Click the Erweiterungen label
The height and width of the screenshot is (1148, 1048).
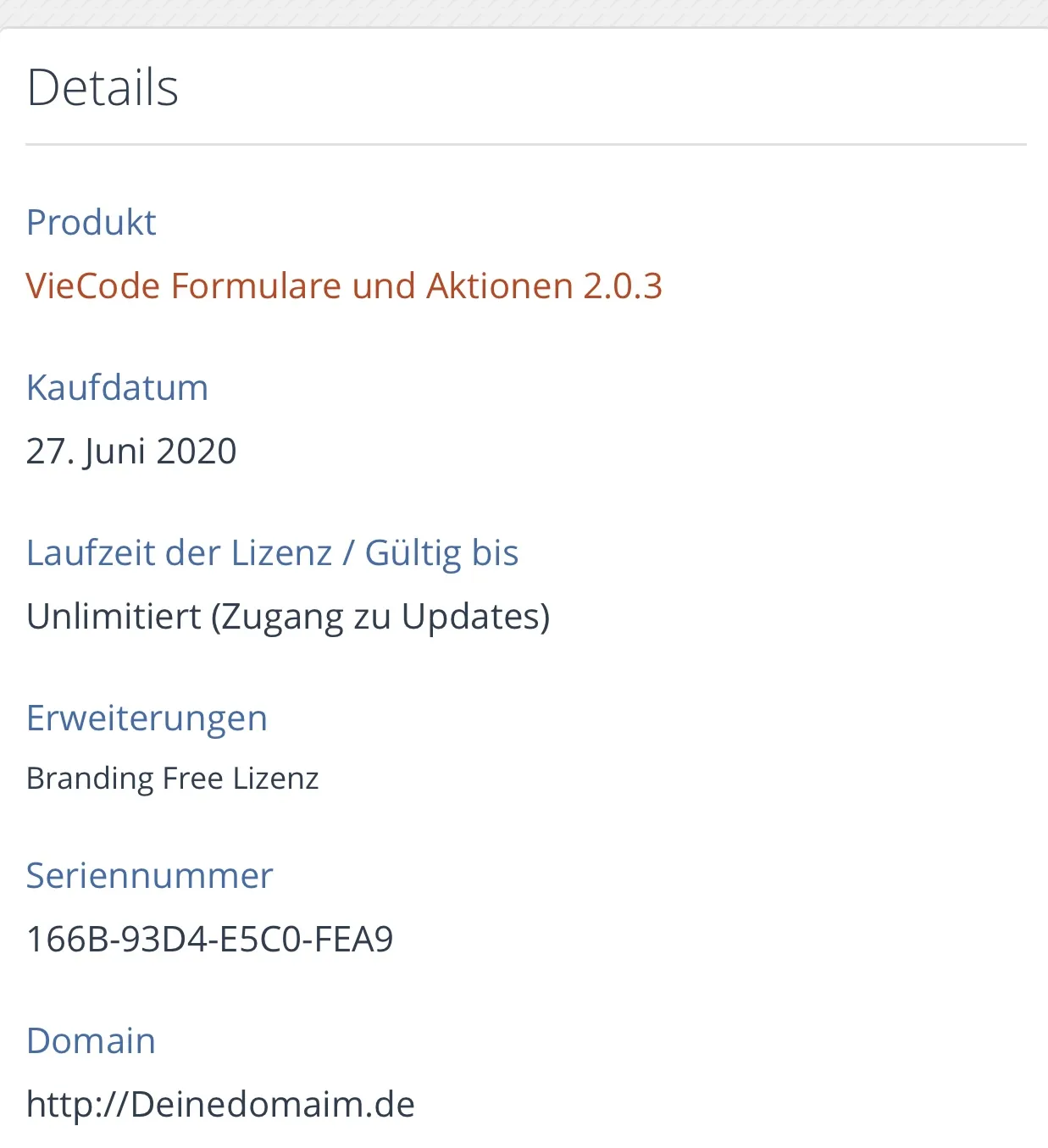click(x=147, y=718)
